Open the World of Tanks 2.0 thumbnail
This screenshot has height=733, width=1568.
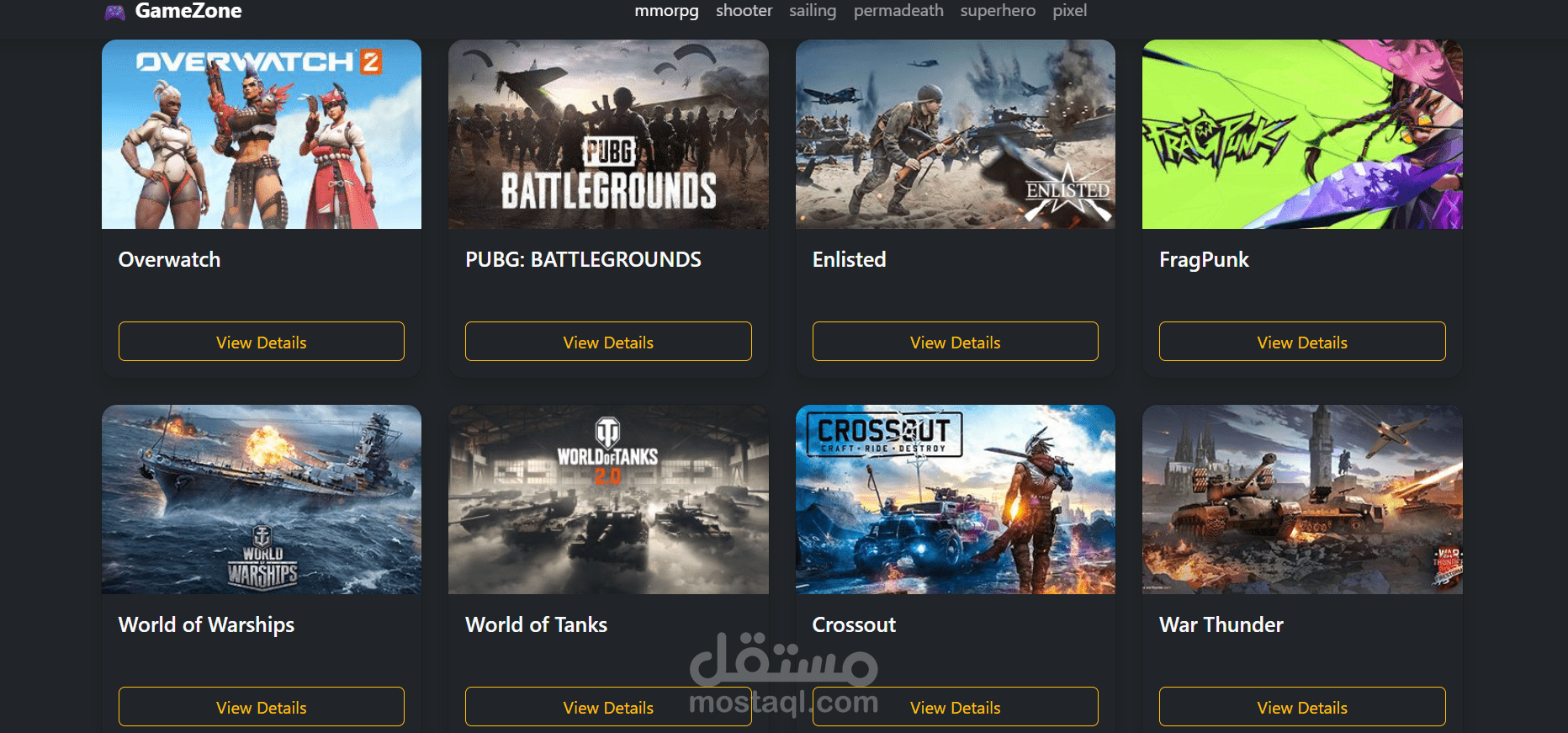608,500
